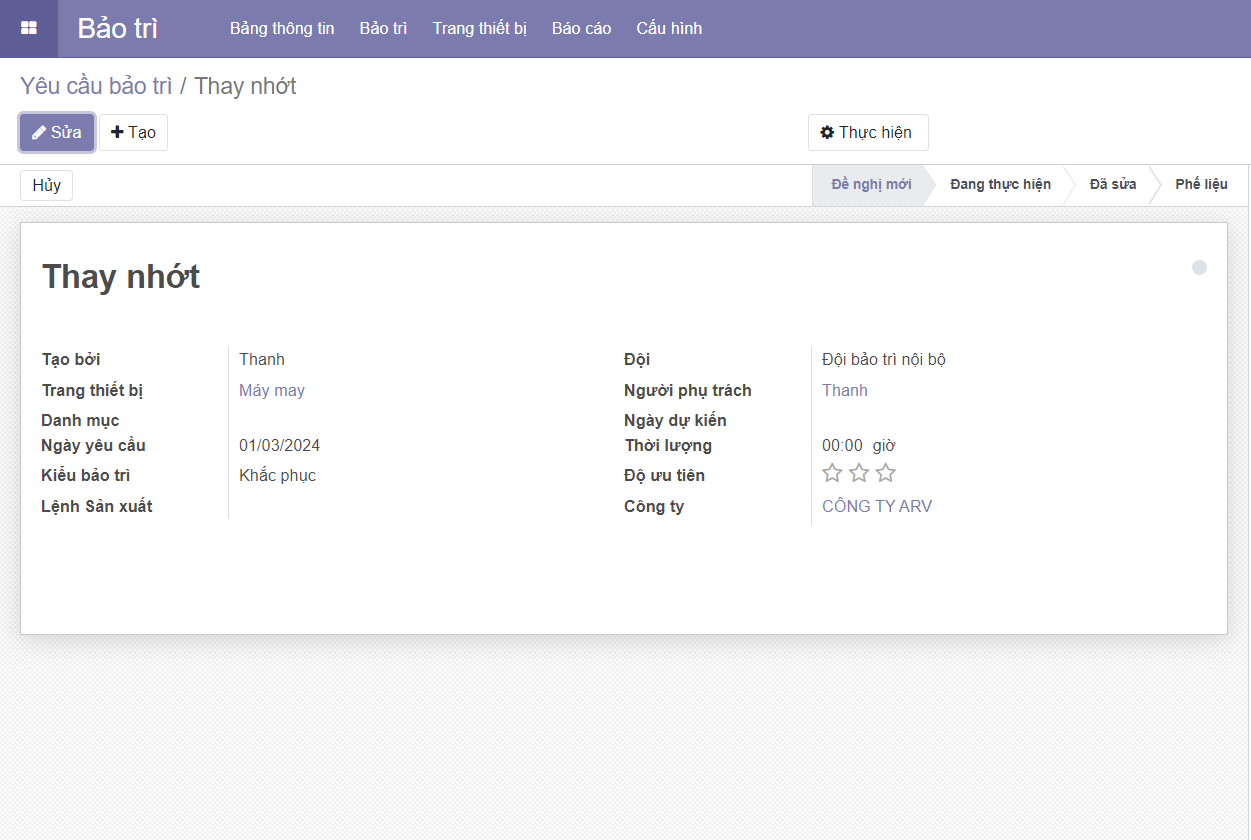Click the Tạo create button
The image size is (1251, 840).
(x=133, y=132)
